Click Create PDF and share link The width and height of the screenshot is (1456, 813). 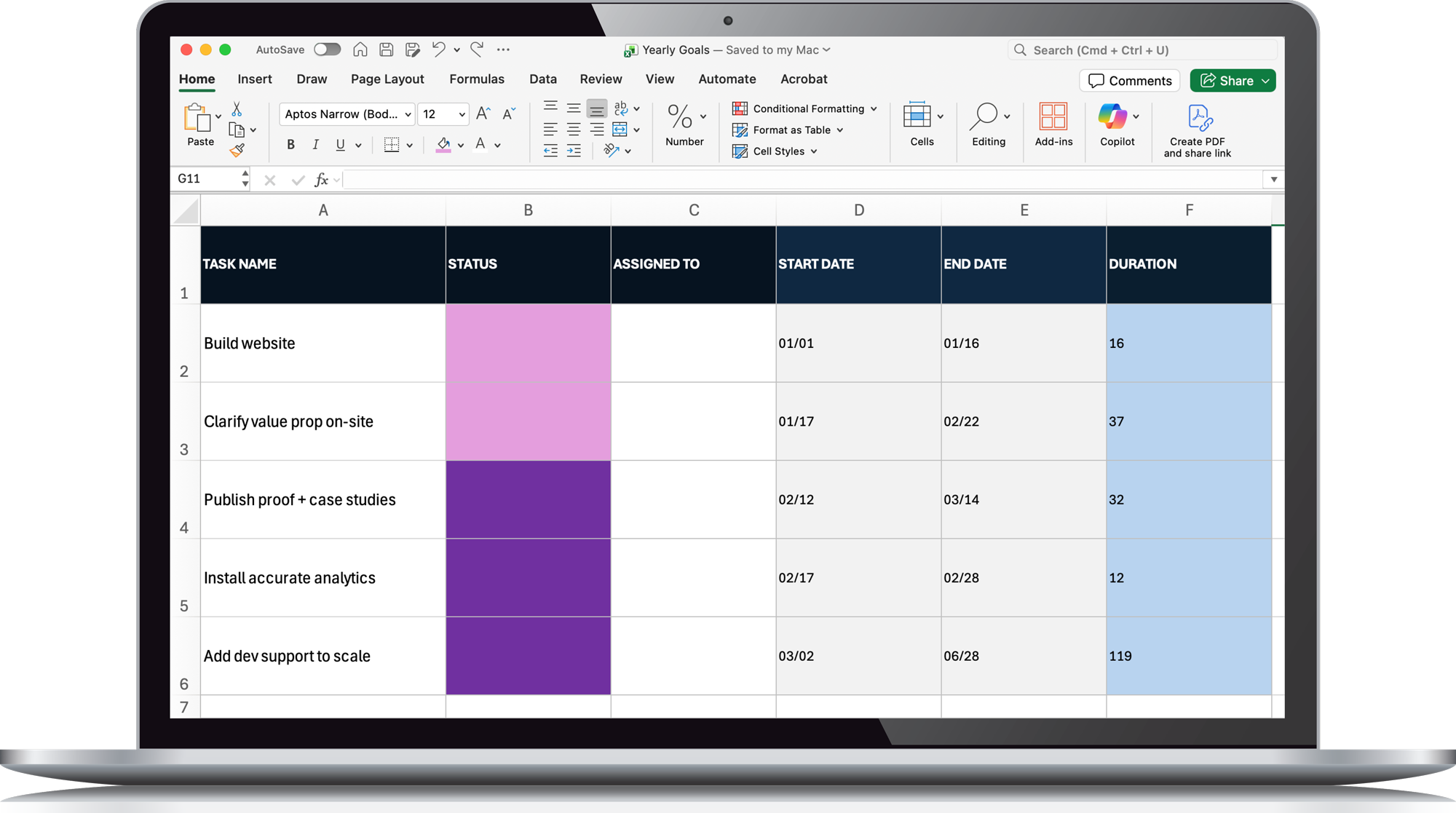(x=1198, y=130)
